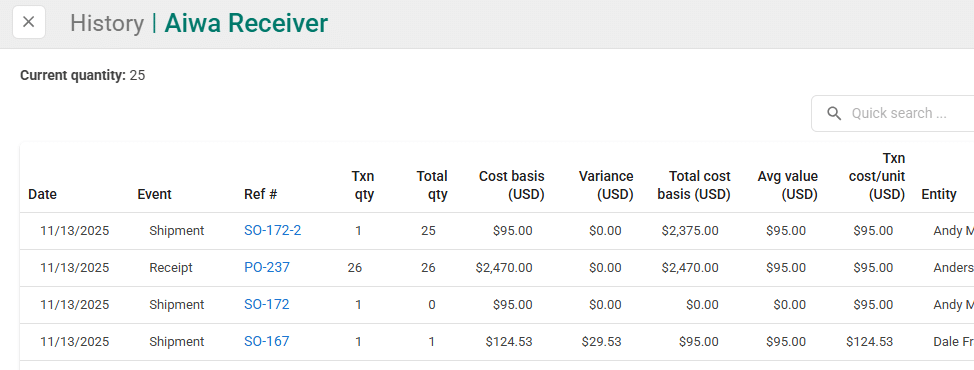The image size is (974, 370).
Task: Close the Aiwa Receiver history panel
Action: [29, 22]
